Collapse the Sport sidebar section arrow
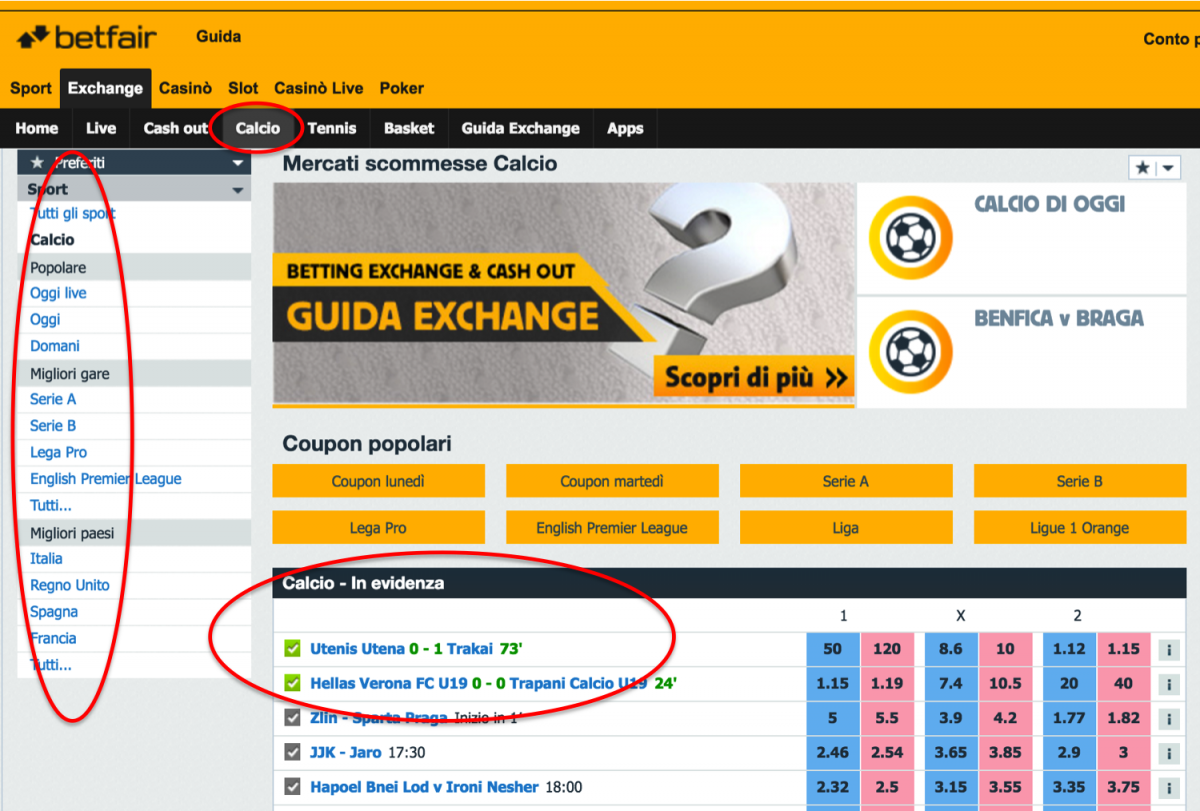Image resolution: width=1200 pixels, height=811 pixels. (237, 190)
